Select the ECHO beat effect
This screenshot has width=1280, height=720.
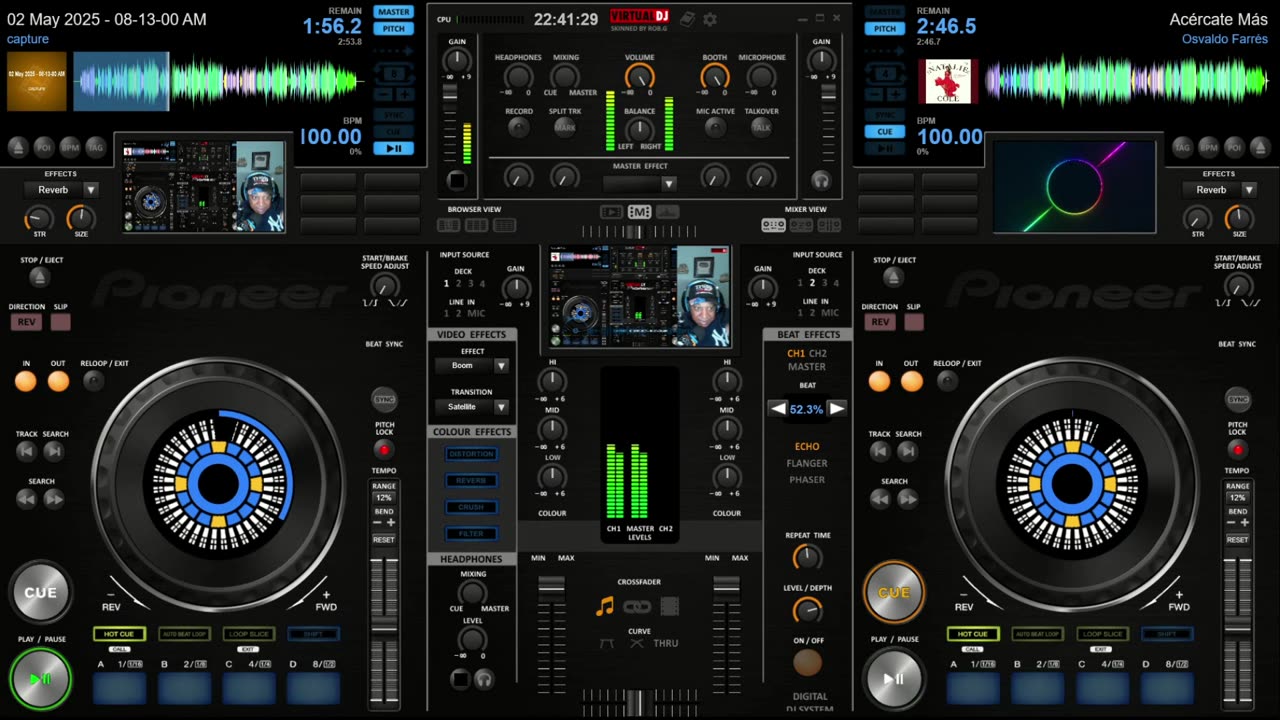point(807,447)
